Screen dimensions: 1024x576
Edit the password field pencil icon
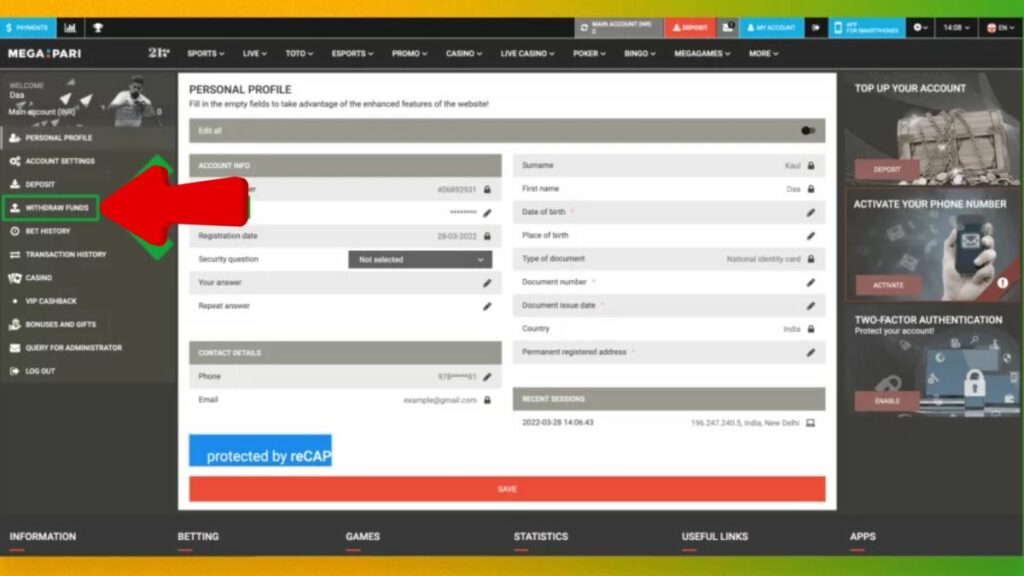click(x=487, y=213)
